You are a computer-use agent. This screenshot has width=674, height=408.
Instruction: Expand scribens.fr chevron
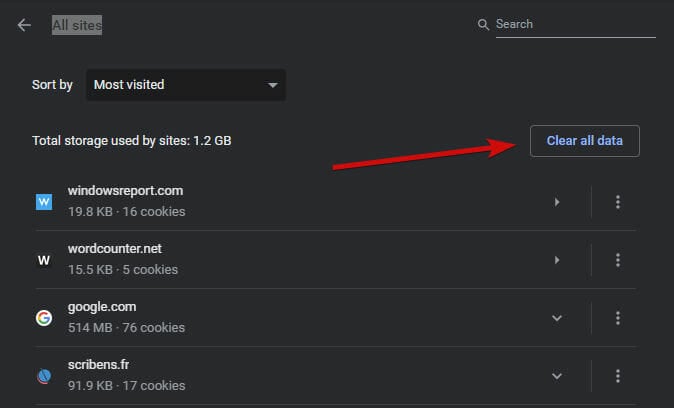coord(557,376)
